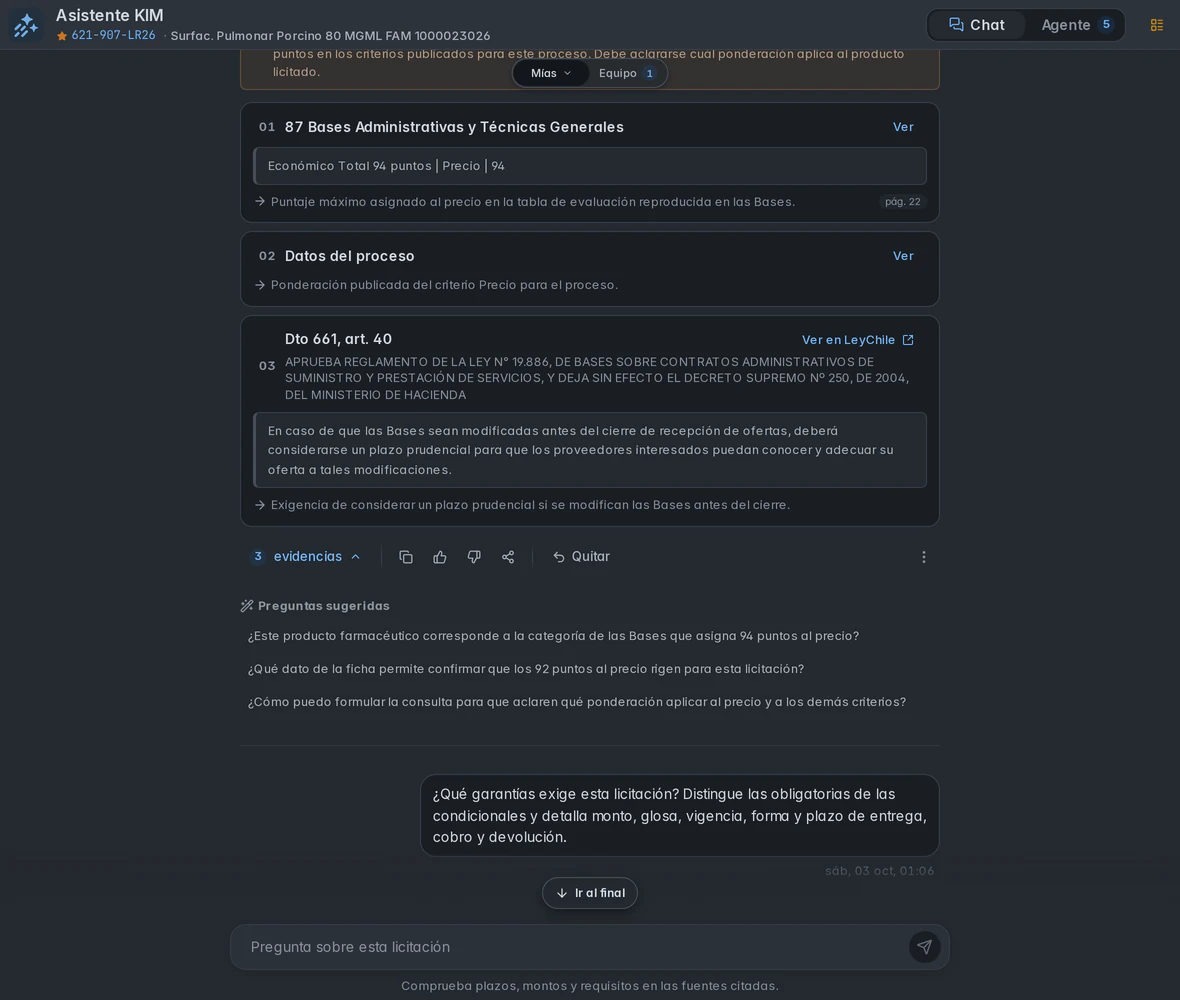The height and width of the screenshot is (1000, 1180).
Task: Click the Quitar button
Action: [581, 557]
